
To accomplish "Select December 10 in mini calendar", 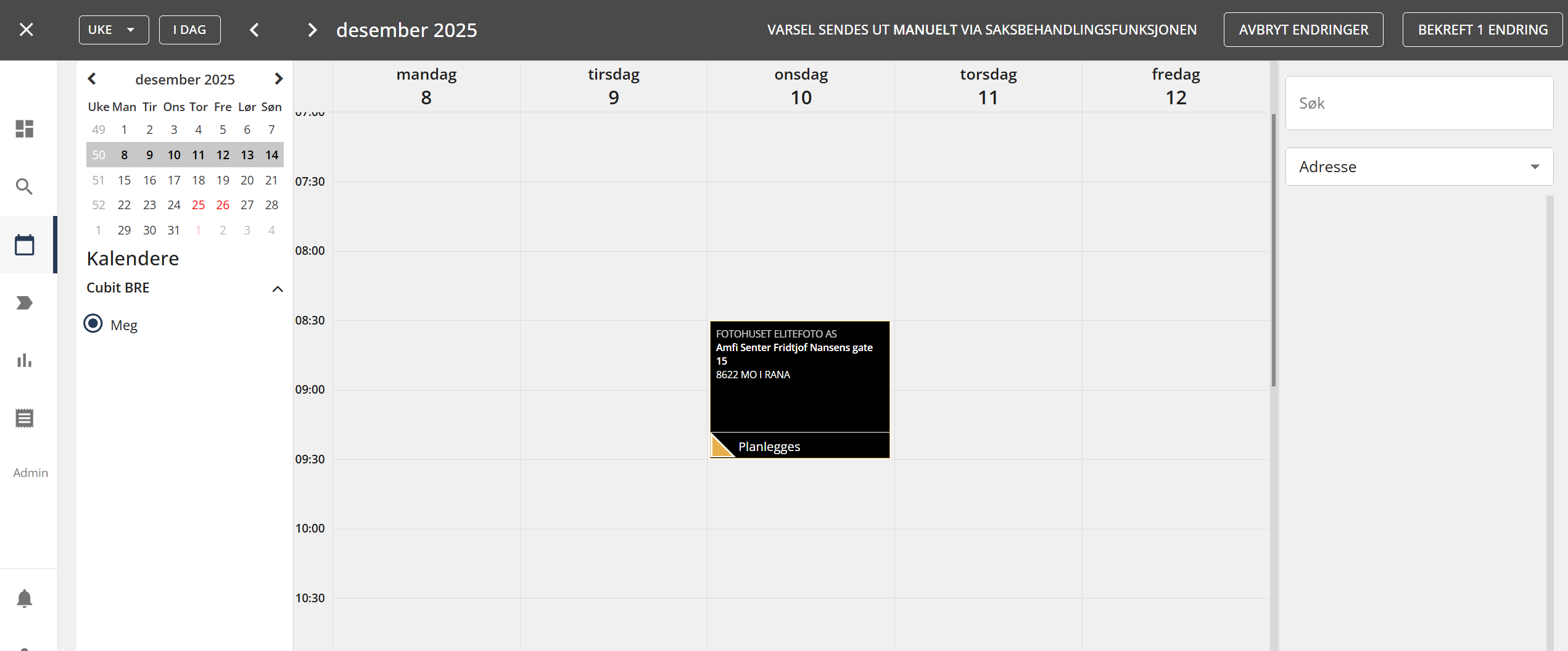I will pyautogui.click(x=174, y=155).
